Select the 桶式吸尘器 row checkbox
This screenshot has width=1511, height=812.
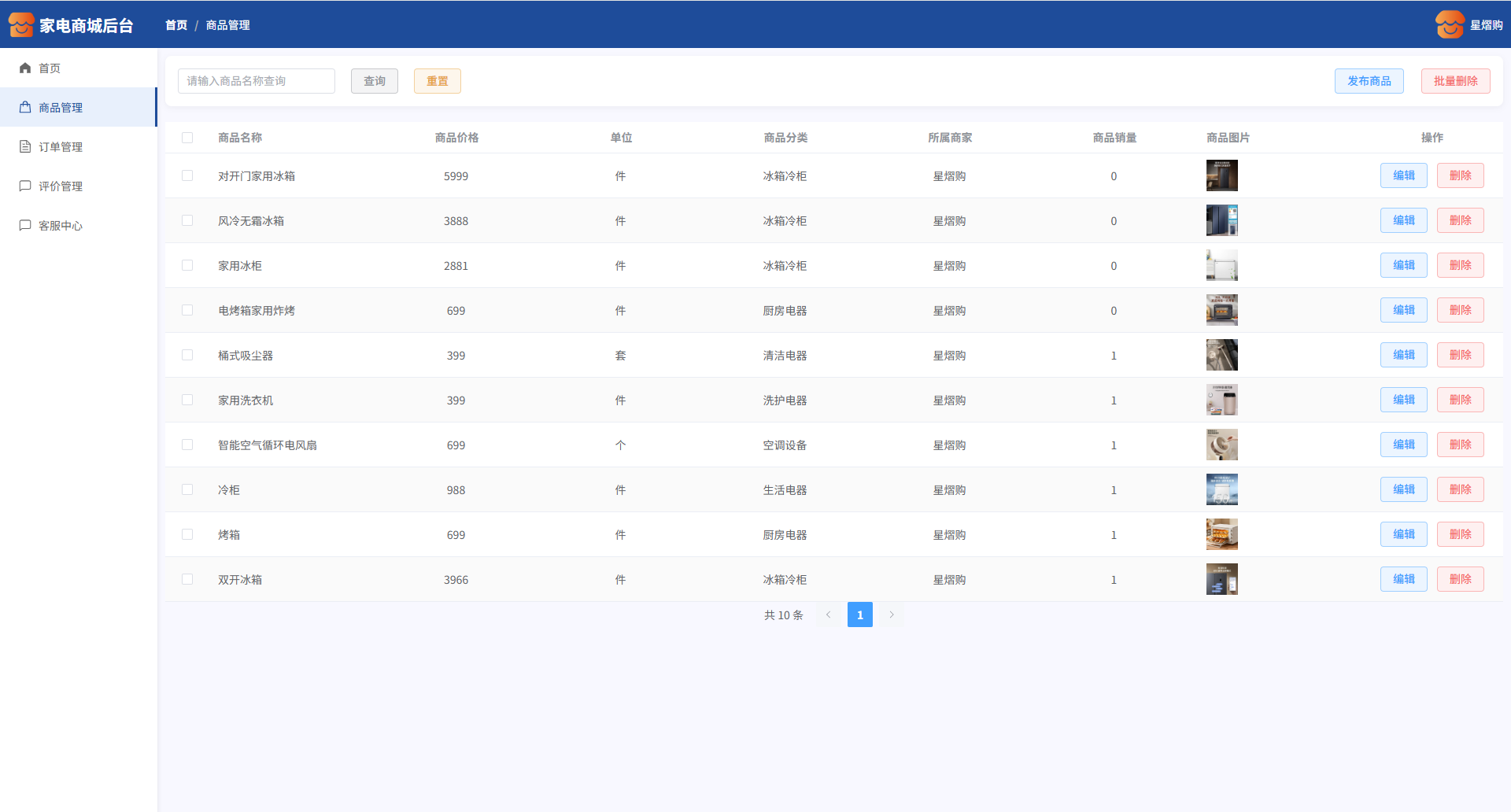(x=187, y=356)
